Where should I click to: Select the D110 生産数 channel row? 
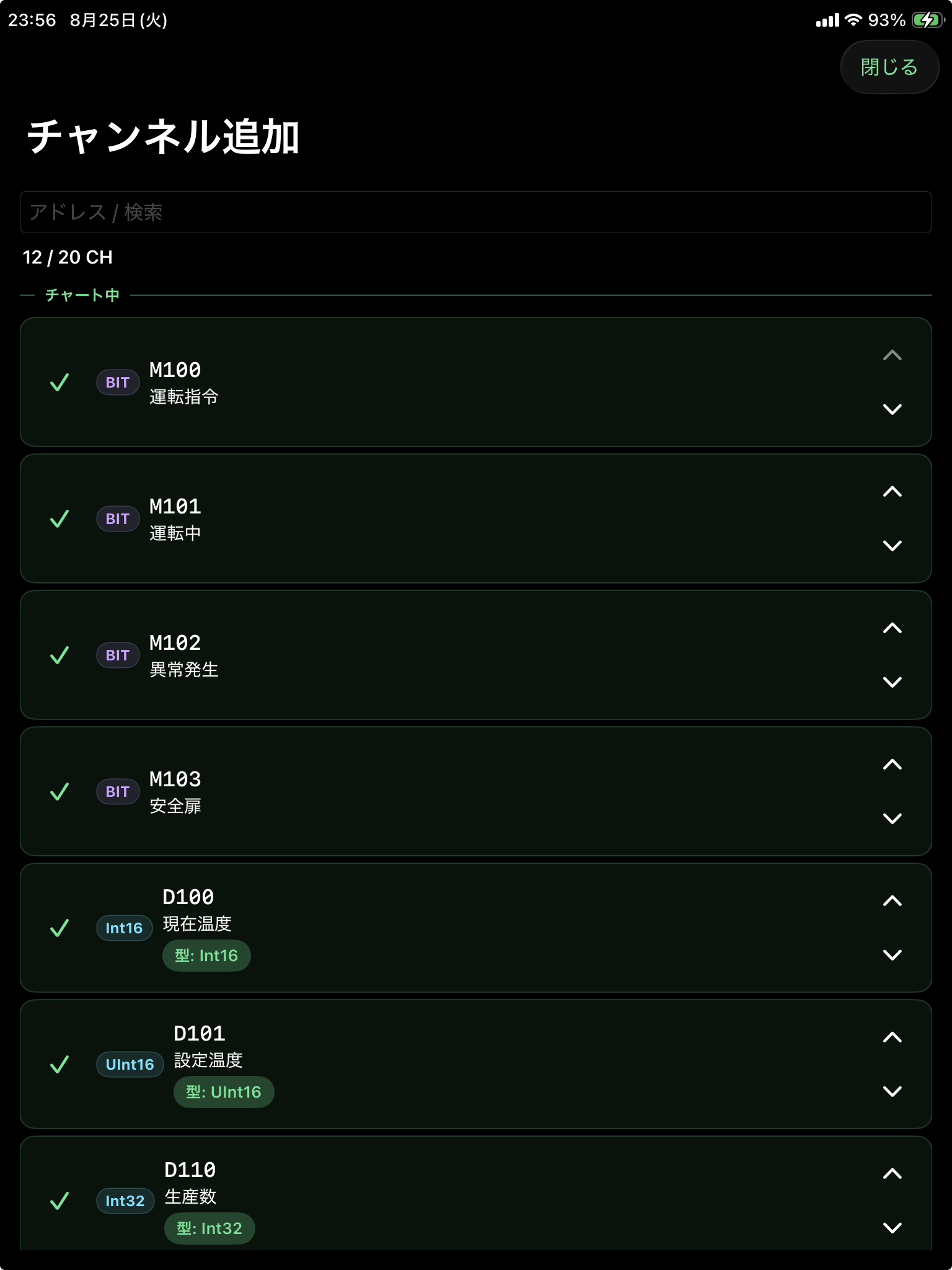pos(476,1193)
